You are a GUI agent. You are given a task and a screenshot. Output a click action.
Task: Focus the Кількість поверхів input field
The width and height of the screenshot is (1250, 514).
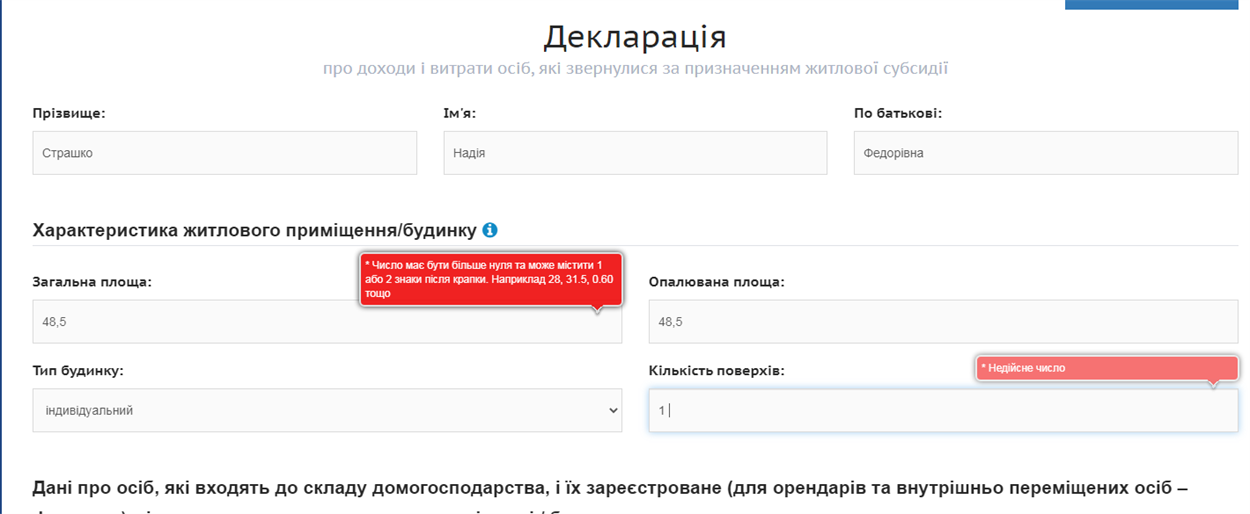tap(943, 410)
